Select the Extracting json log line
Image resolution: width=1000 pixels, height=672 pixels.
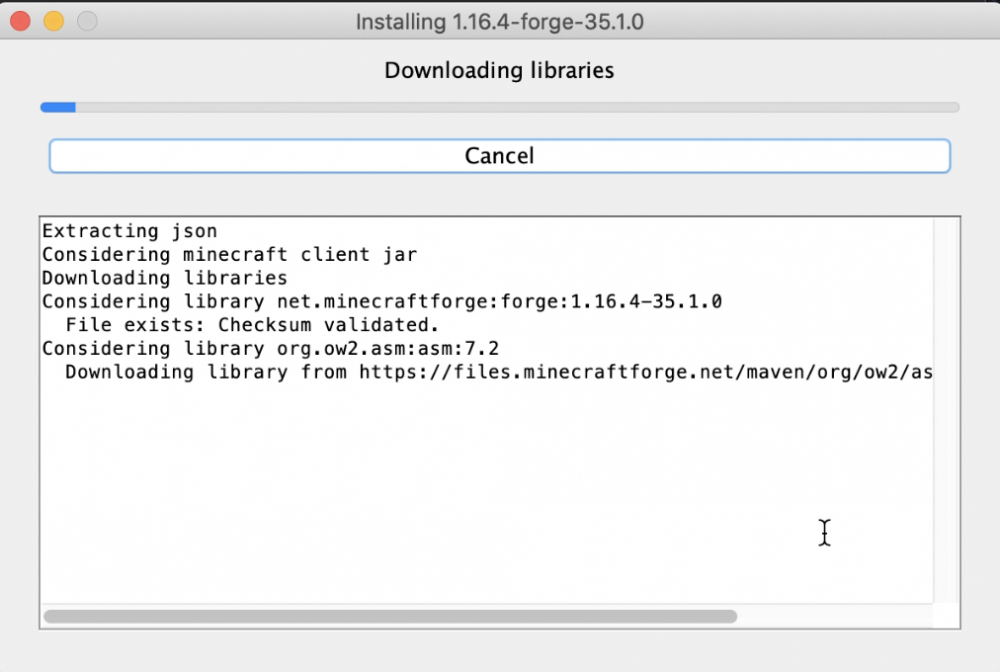pos(129,231)
